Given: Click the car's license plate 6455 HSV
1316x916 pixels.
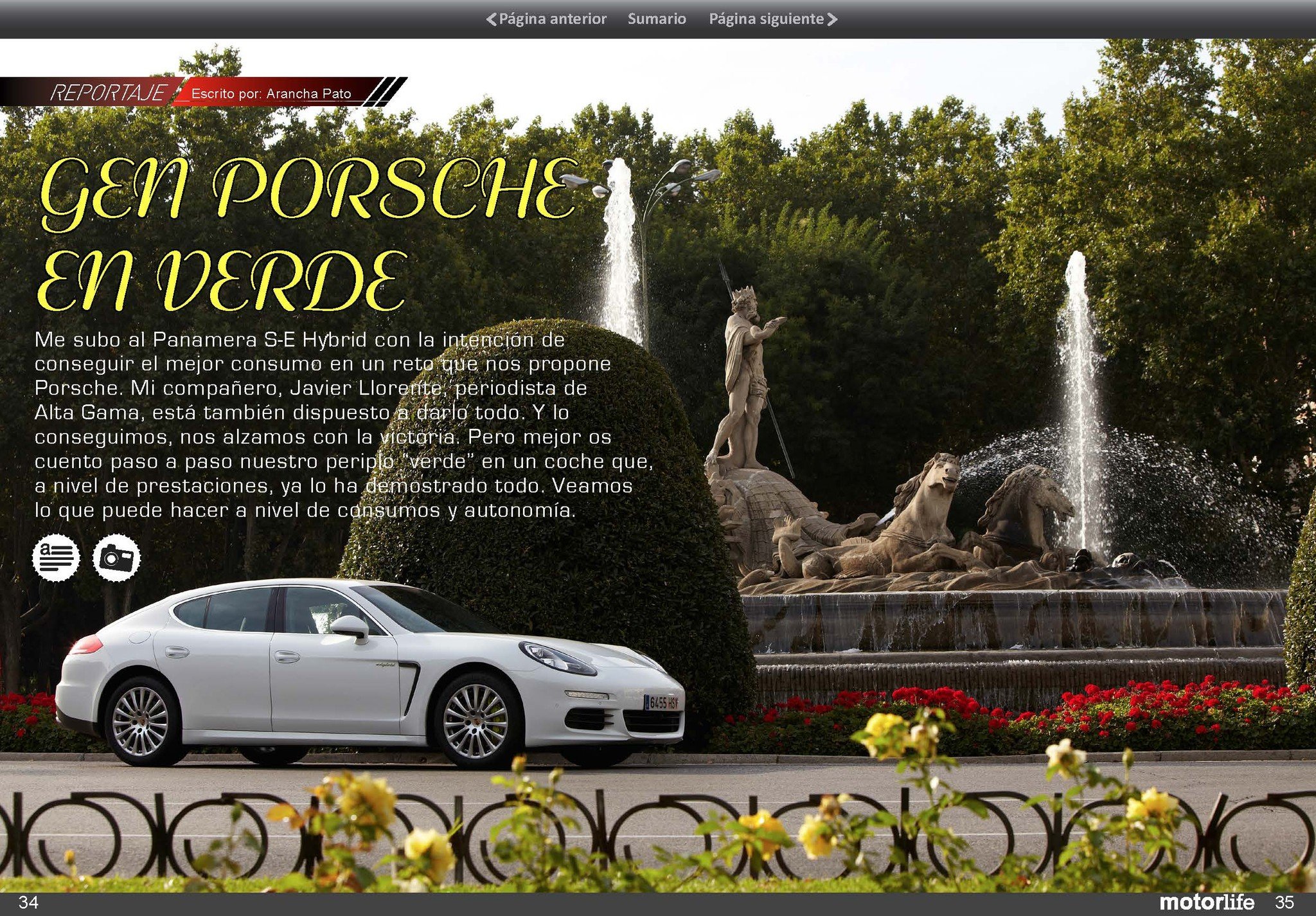Looking at the screenshot, I should click(662, 703).
